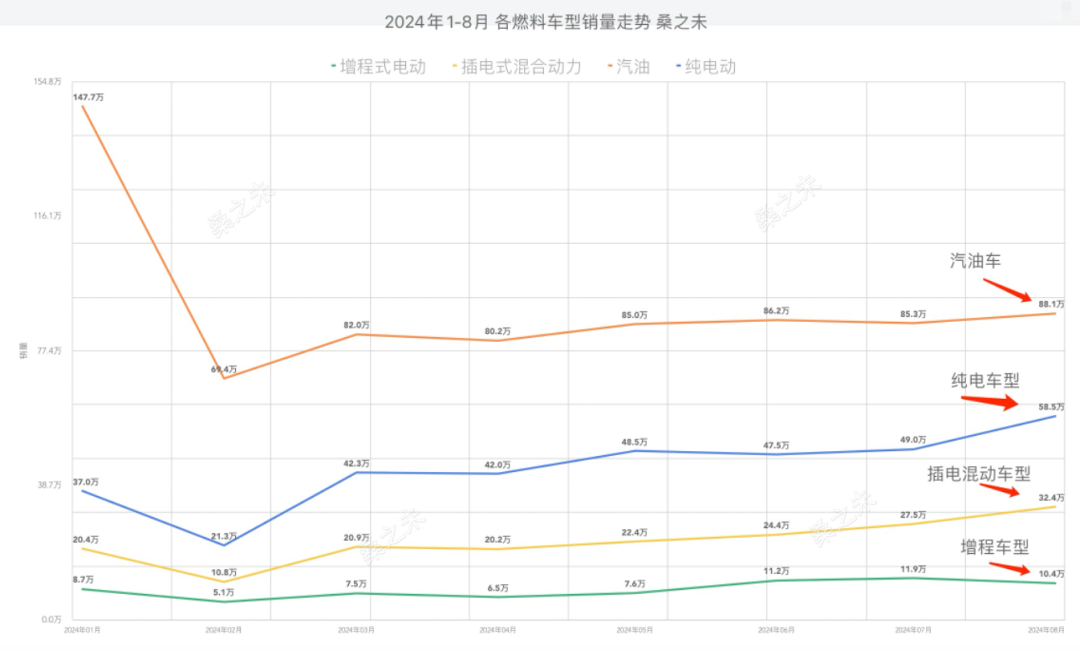
Task: Toggle the 插电式混合动力 legend series
Action: [x=520, y=67]
